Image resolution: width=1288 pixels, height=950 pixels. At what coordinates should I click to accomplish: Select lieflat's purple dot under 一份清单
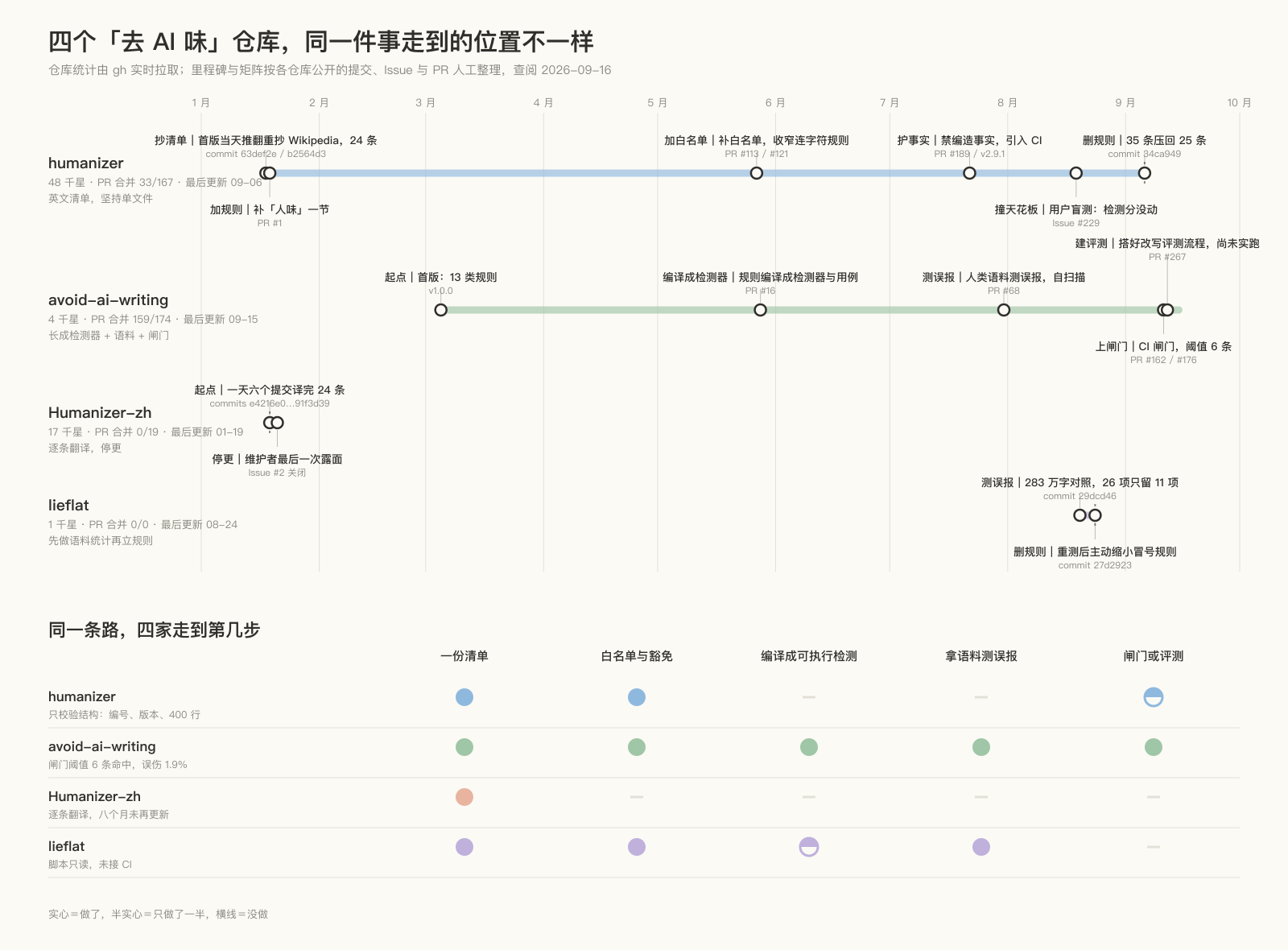tap(464, 847)
